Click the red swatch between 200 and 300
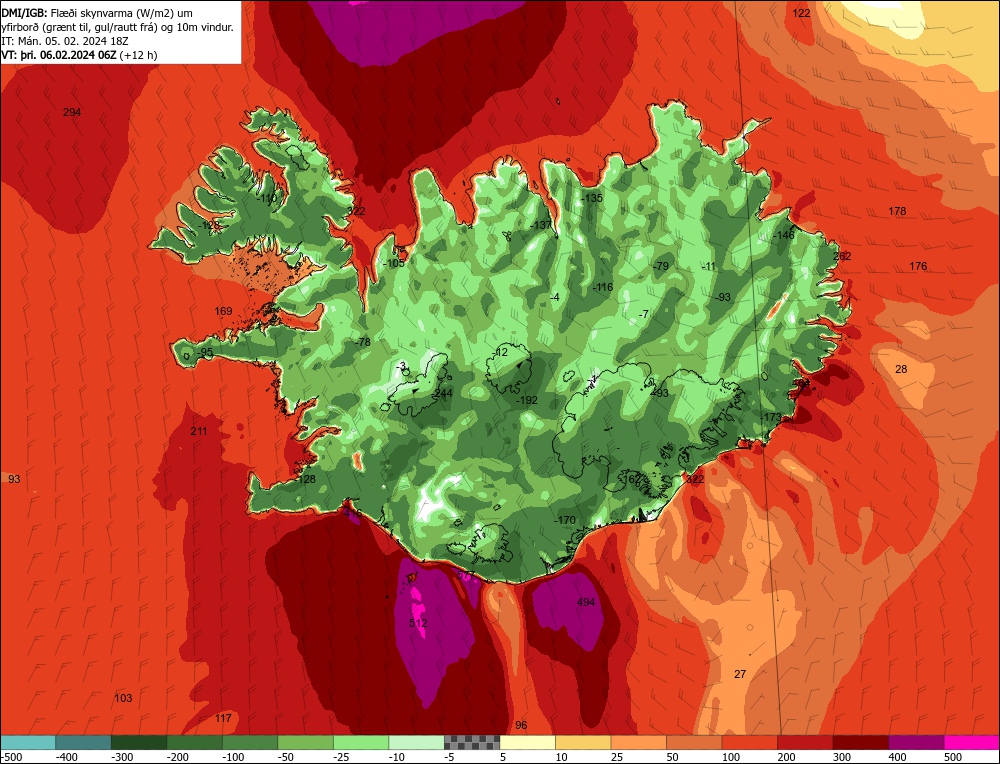1000x764 pixels. click(805, 742)
